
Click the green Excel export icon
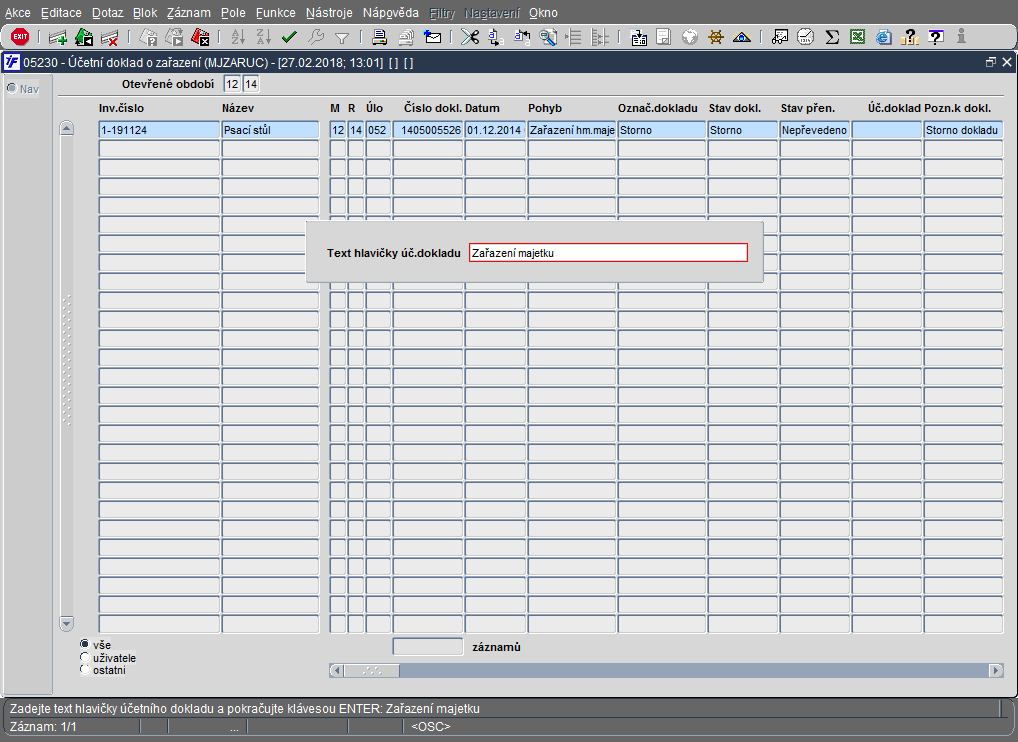click(857, 38)
